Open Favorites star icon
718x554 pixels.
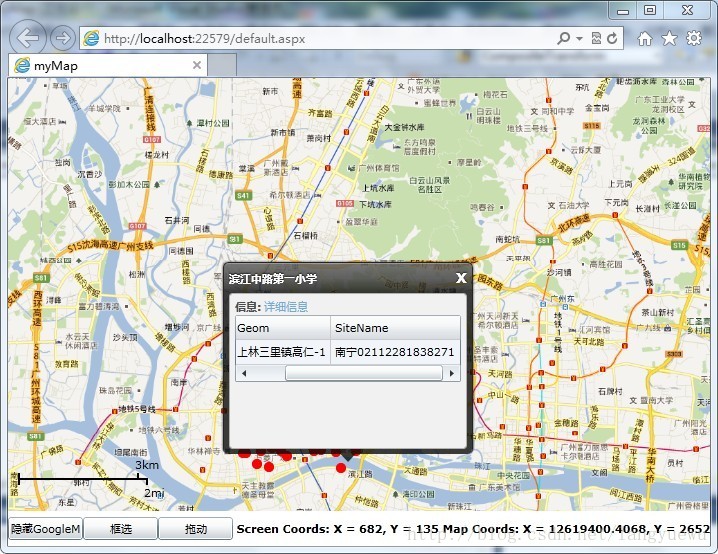[x=669, y=38]
